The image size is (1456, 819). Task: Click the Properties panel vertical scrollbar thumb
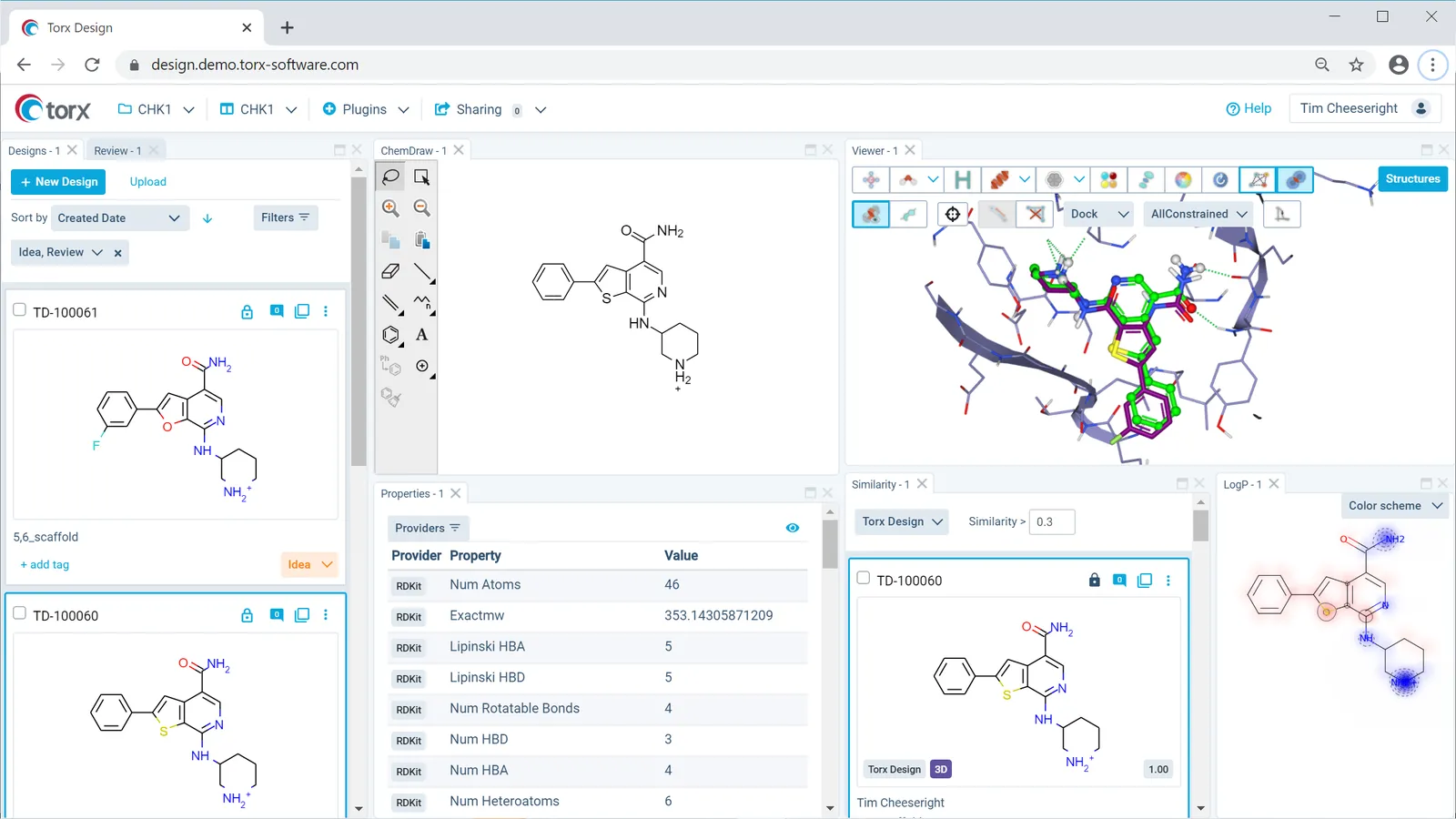coord(830,544)
